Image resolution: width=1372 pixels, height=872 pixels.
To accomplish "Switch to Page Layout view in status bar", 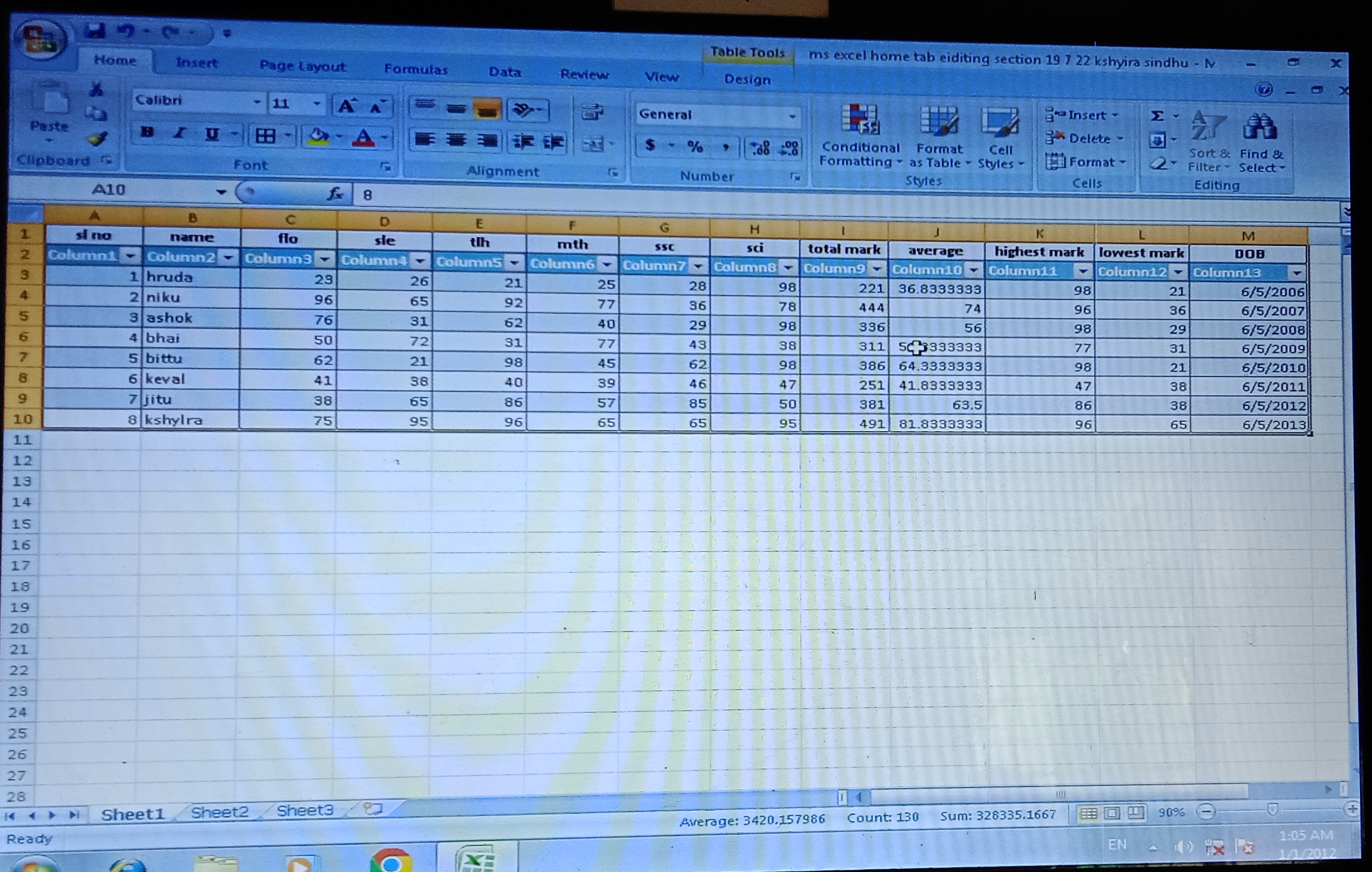I will 1112,813.
